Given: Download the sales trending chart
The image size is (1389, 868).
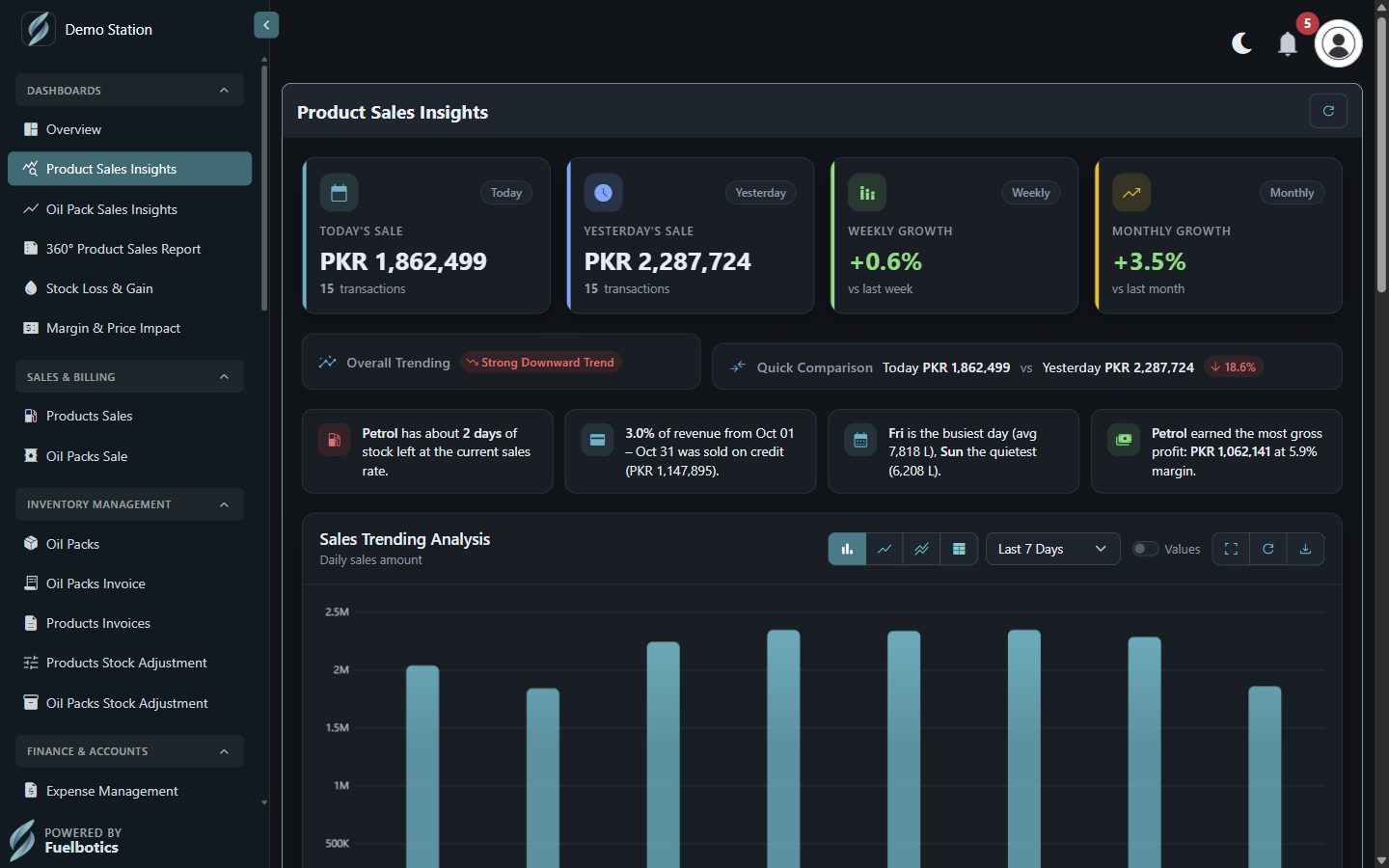Looking at the screenshot, I should [x=1305, y=549].
